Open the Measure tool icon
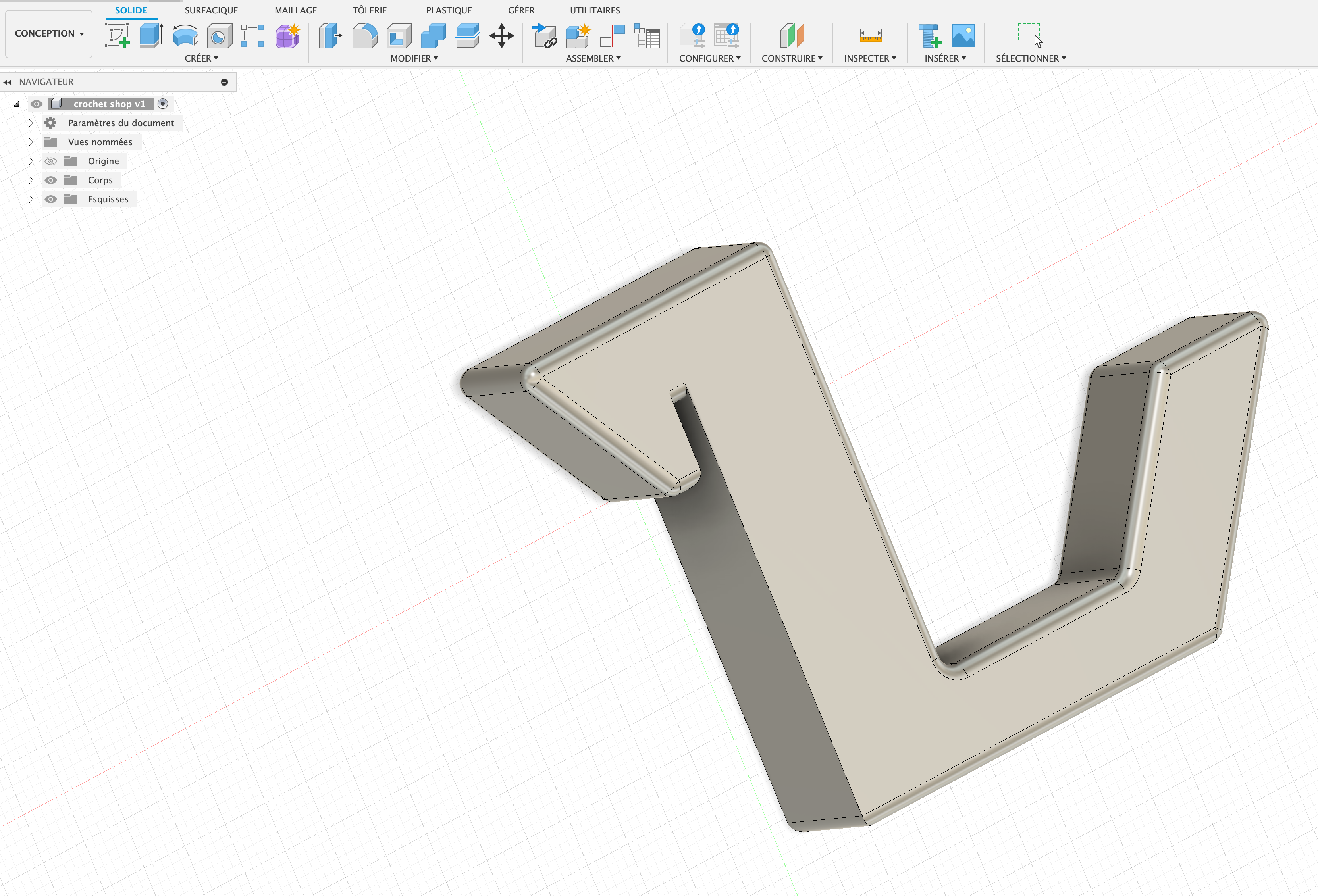The width and height of the screenshot is (1318, 896). click(x=871, y=36)
